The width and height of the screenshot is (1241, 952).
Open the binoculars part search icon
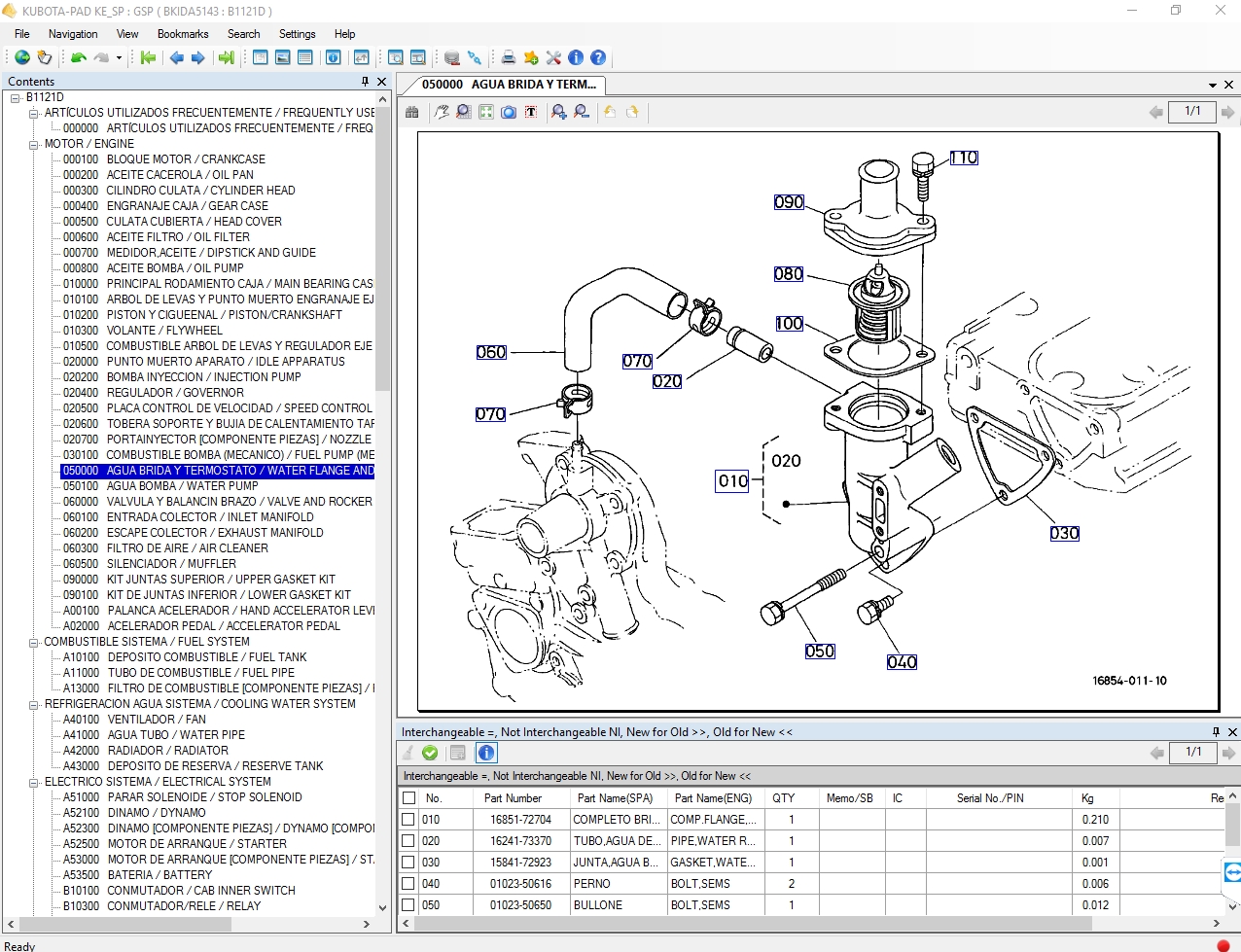point(412,112)
